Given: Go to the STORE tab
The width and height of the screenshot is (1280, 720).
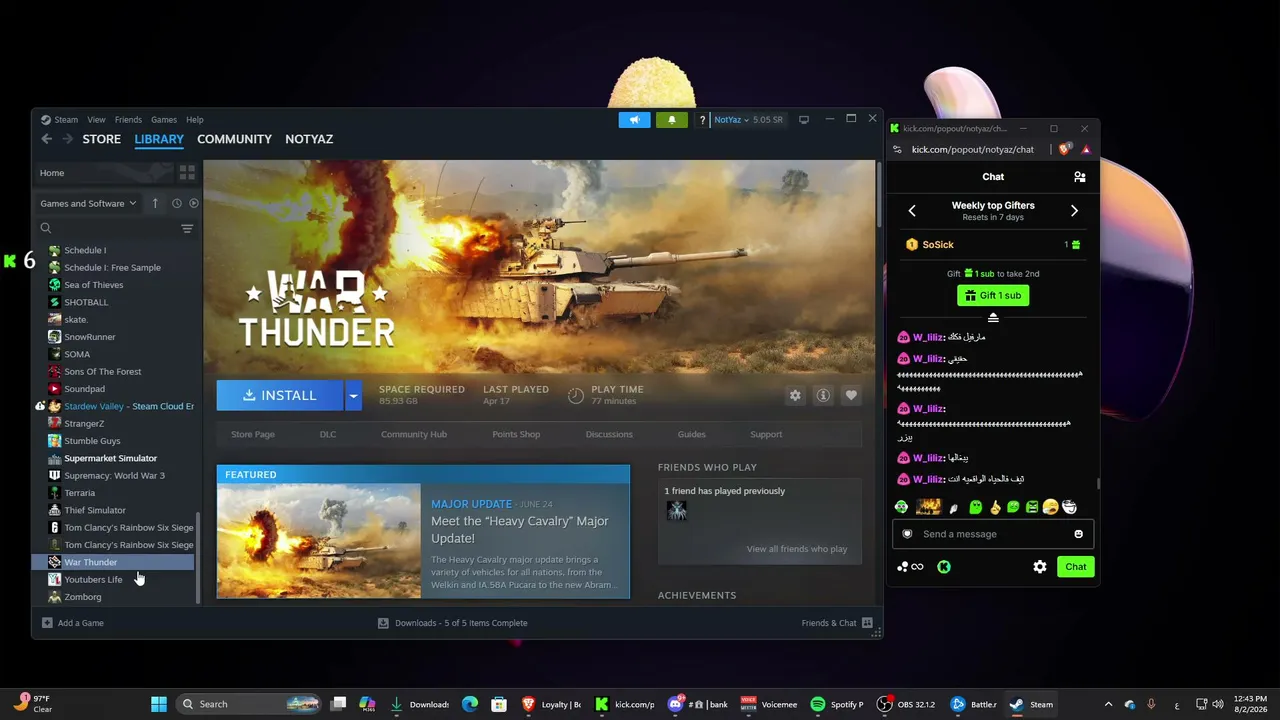Looking at the screenshot, I should coord(101,139).
